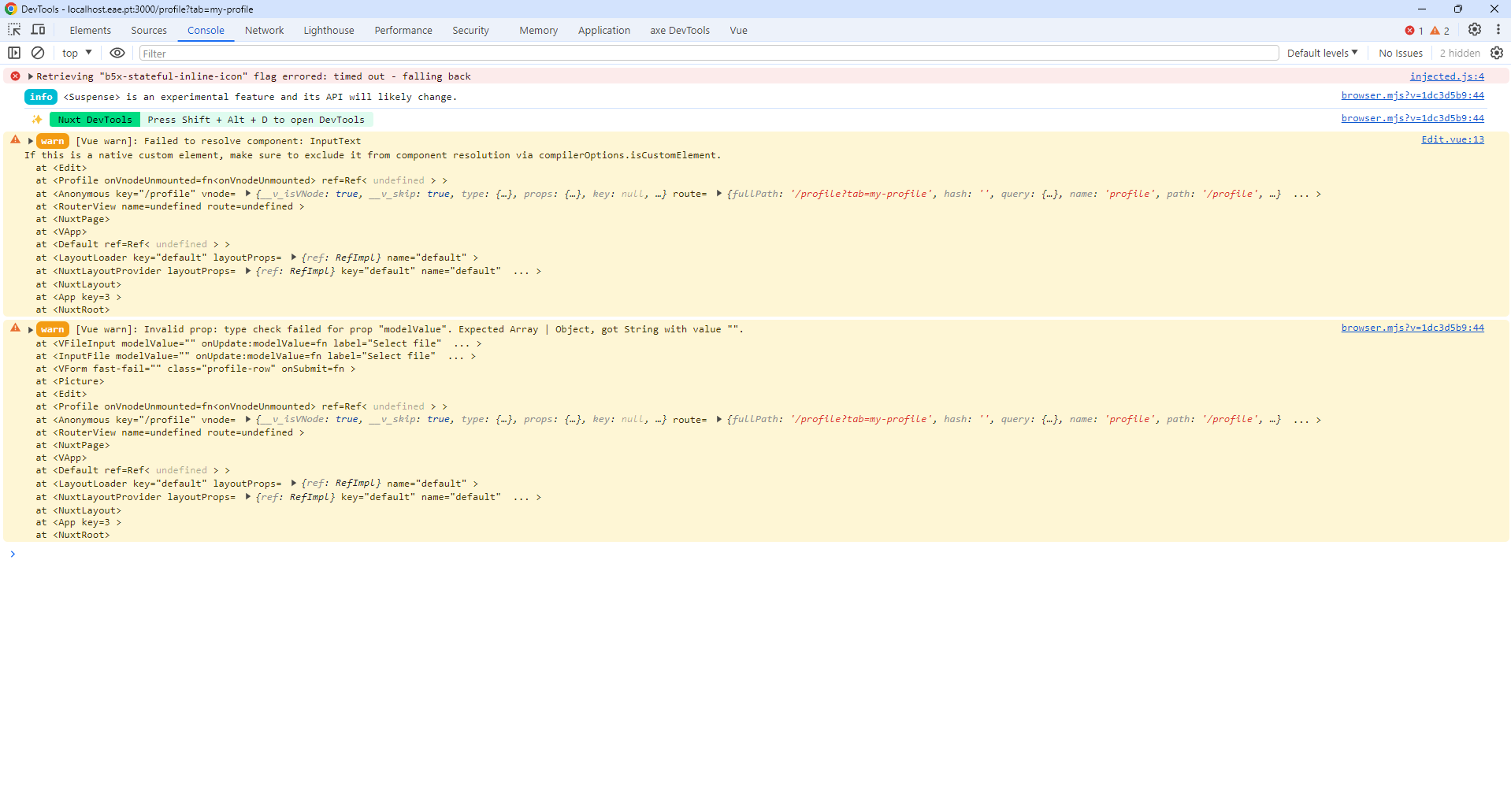Open the top JavaScript context dropdown

tap(77, 53)
